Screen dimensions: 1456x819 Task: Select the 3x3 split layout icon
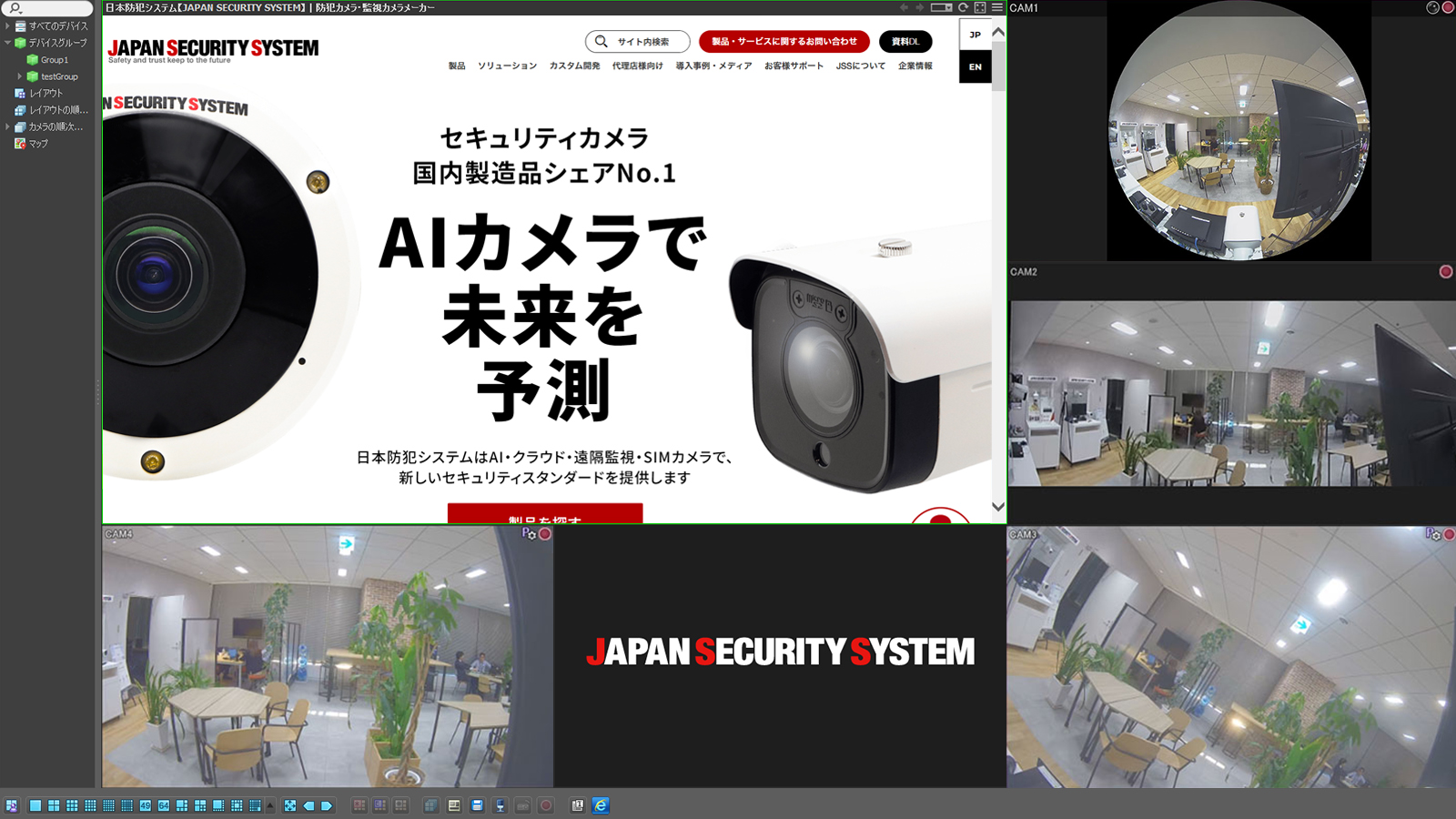pos(72,805)
